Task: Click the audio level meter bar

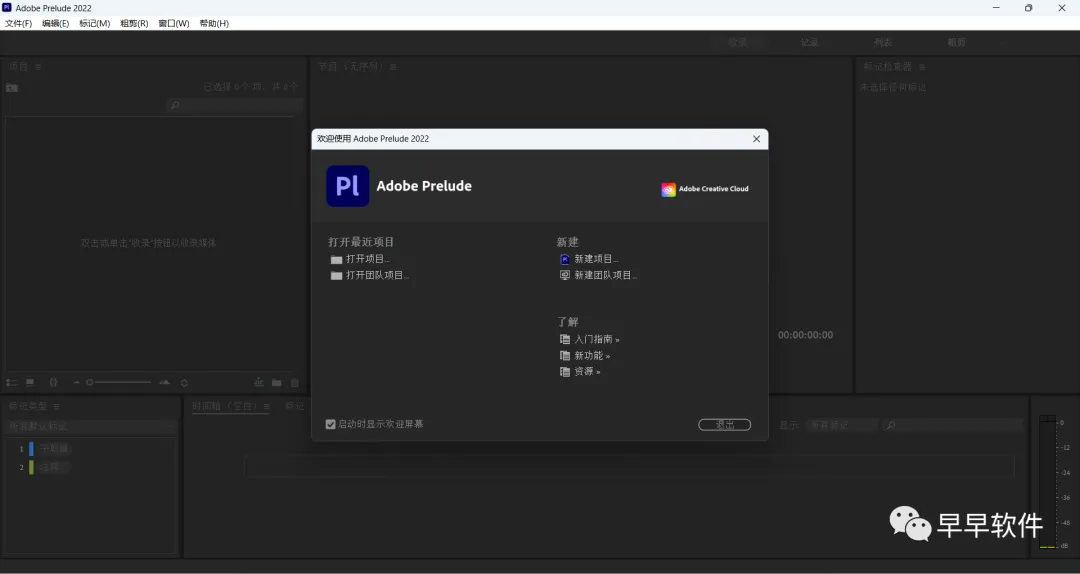Action: (1047, 482)
